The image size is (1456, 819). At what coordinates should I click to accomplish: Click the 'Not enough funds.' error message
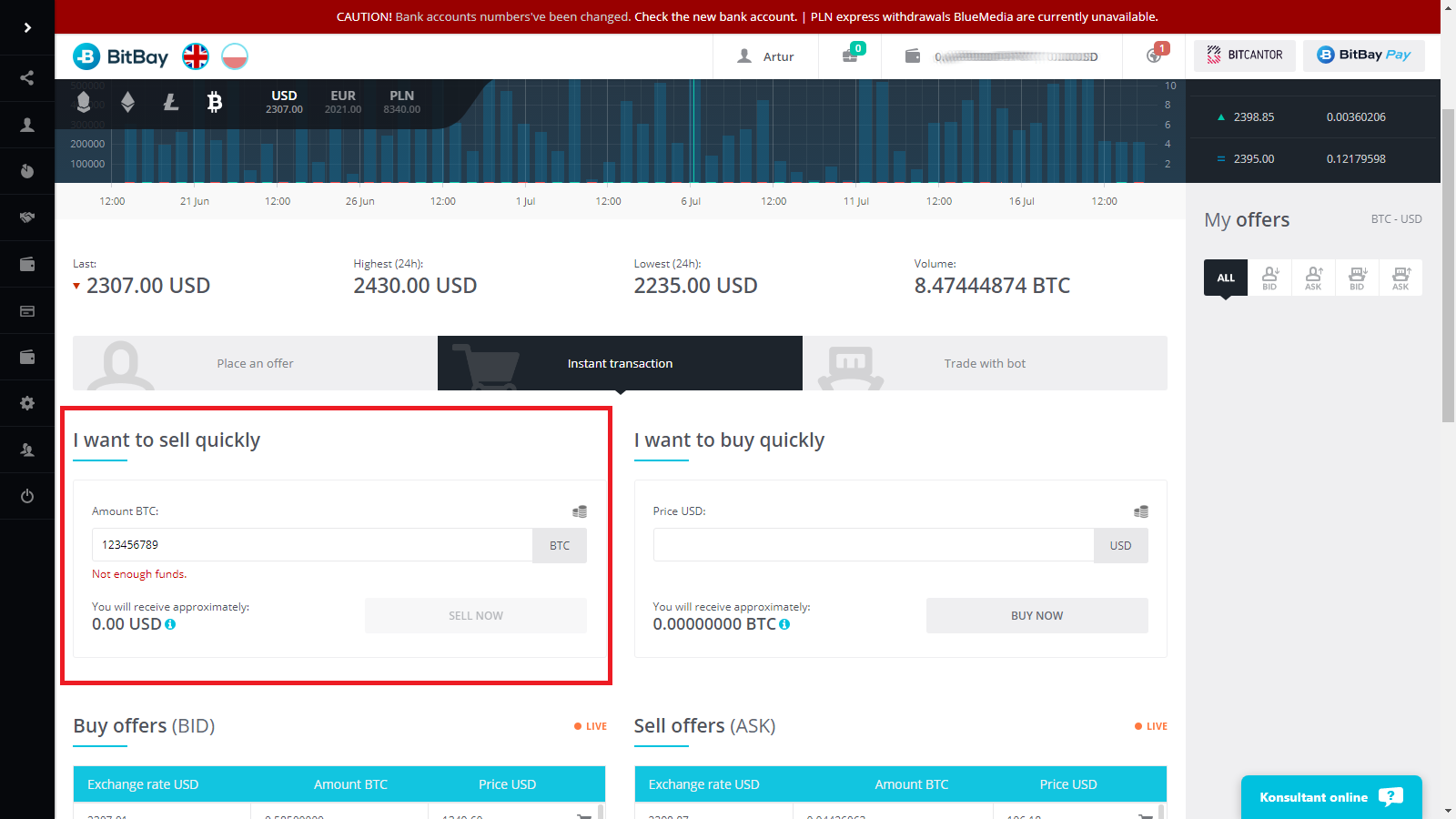point(139,574)
